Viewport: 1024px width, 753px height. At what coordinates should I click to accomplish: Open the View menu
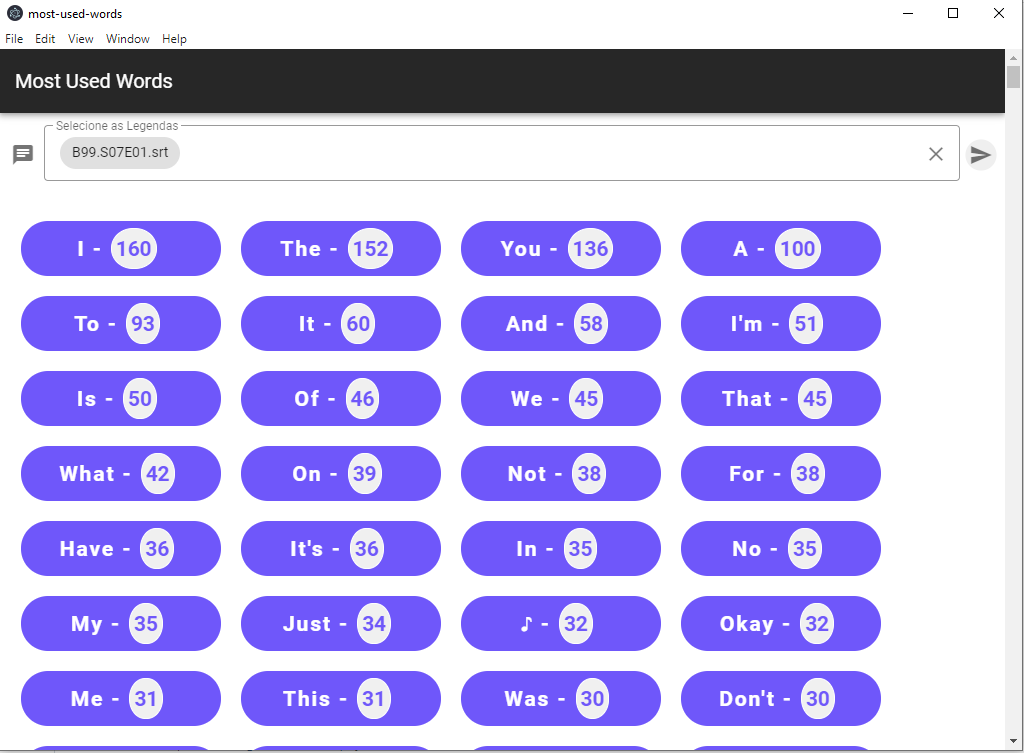pos(80,39)
